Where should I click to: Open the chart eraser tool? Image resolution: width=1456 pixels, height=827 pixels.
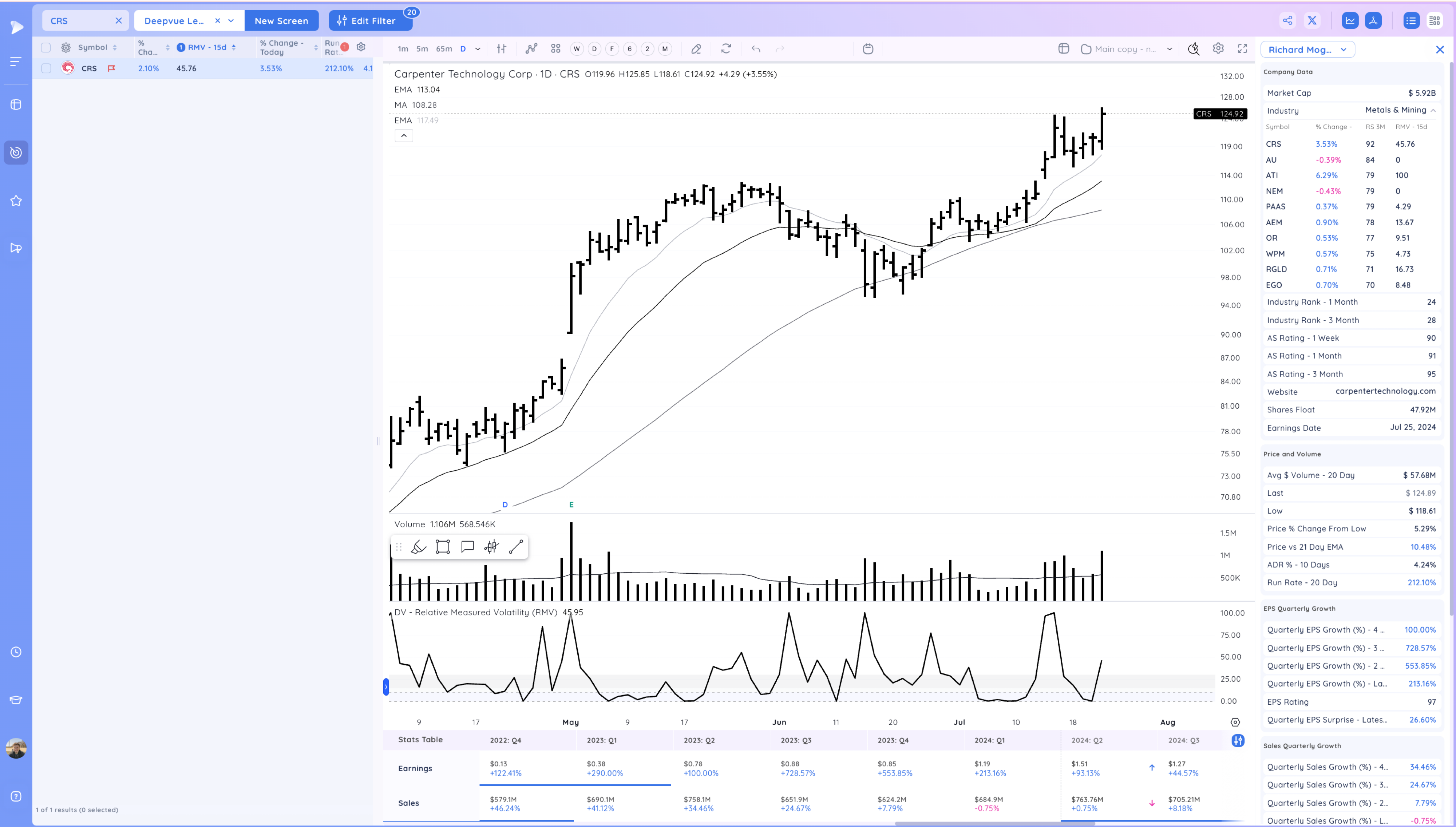click(x=696, y=49)
